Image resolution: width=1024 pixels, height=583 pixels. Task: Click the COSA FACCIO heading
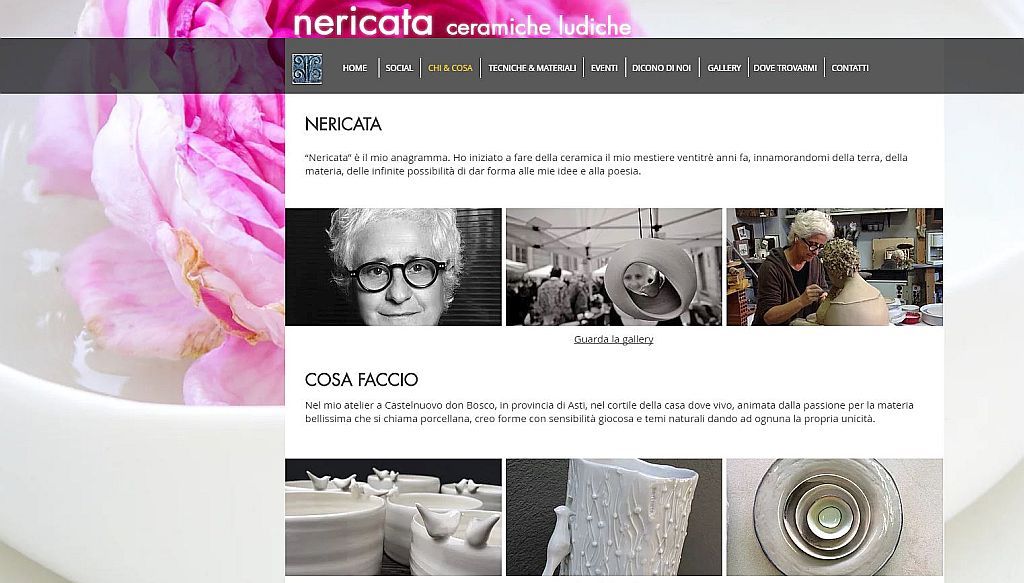(361, 379)
